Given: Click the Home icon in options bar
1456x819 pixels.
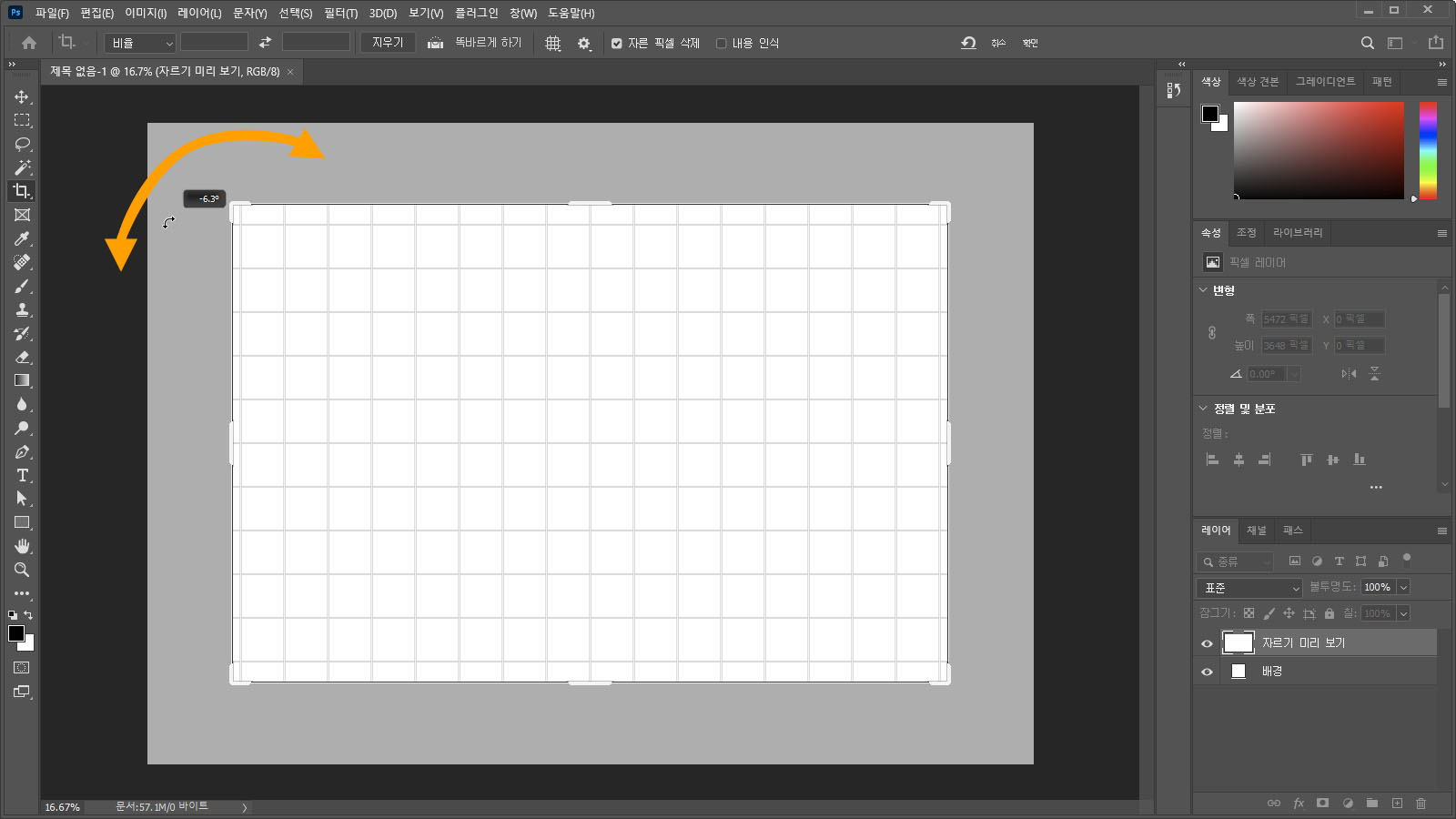Looking at the screenshot, I should pyautogui.click(x=29, y=43).
